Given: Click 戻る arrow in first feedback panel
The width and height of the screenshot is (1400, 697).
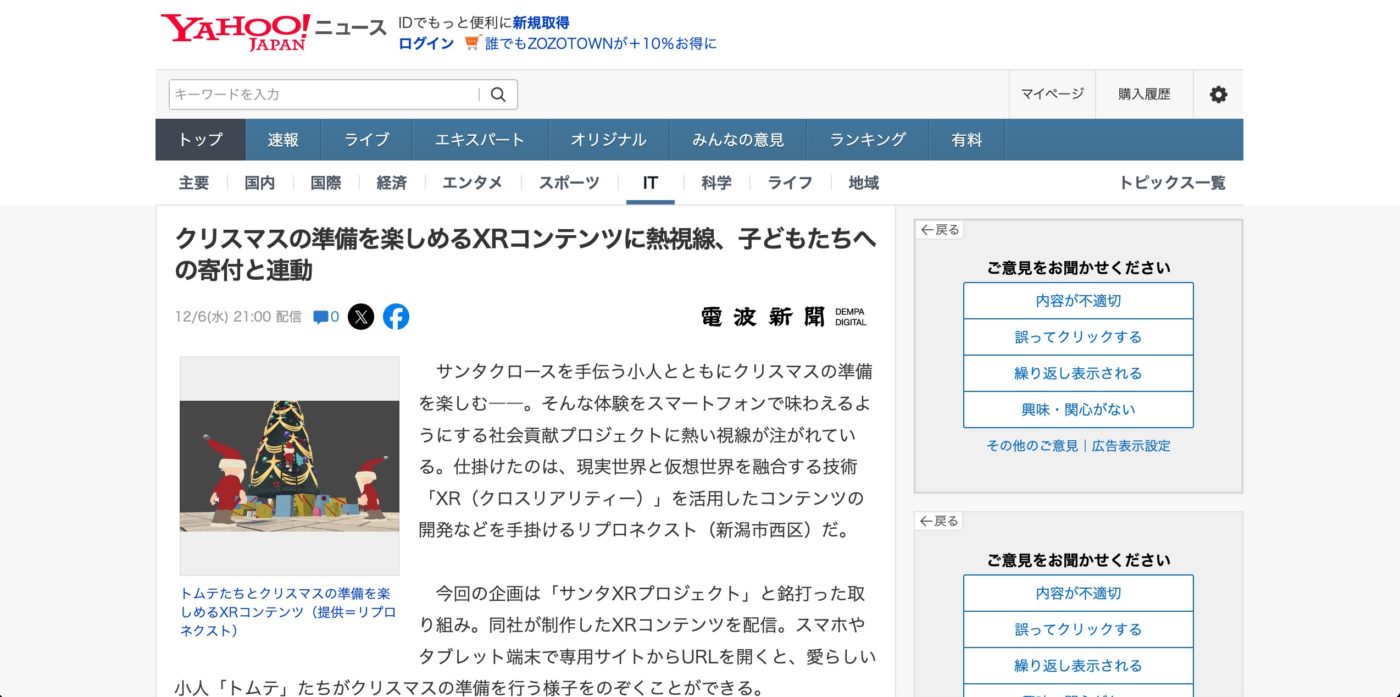Looking at the screenshot, I should click(940, 230).
